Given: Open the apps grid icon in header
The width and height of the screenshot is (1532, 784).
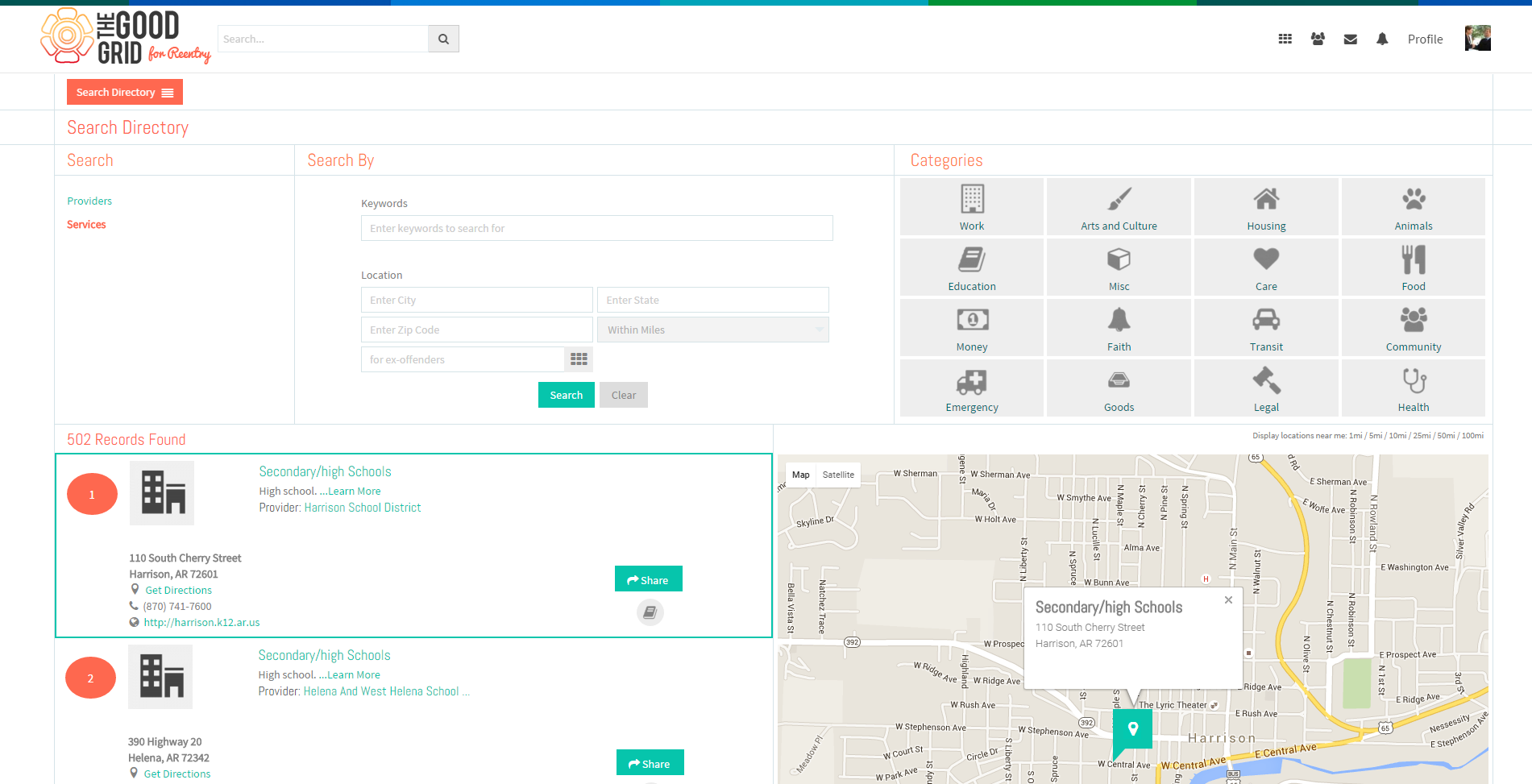Looking at the screenshot, I should pos(1285,39).
